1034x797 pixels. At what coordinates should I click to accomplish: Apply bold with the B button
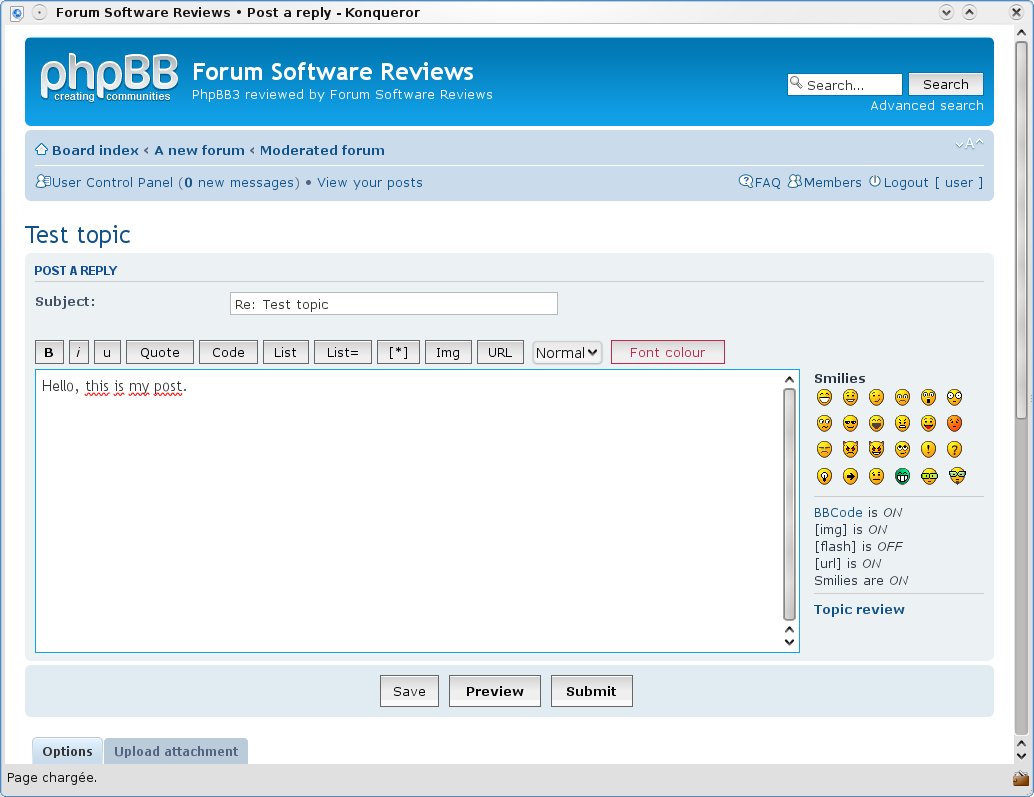[48, 351]
